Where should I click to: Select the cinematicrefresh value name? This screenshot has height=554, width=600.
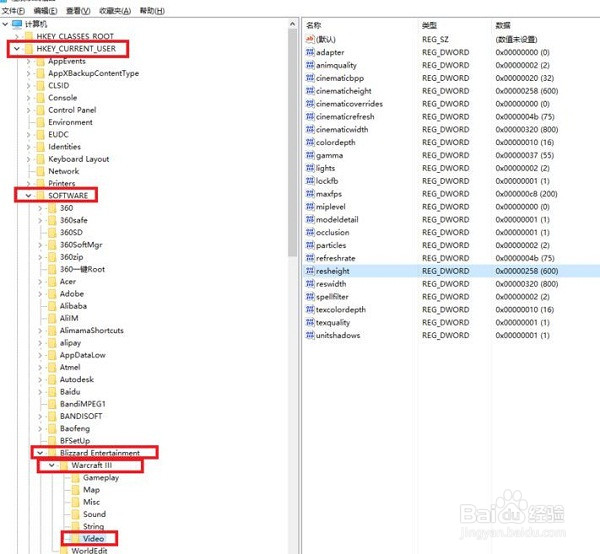coord(345,116)
